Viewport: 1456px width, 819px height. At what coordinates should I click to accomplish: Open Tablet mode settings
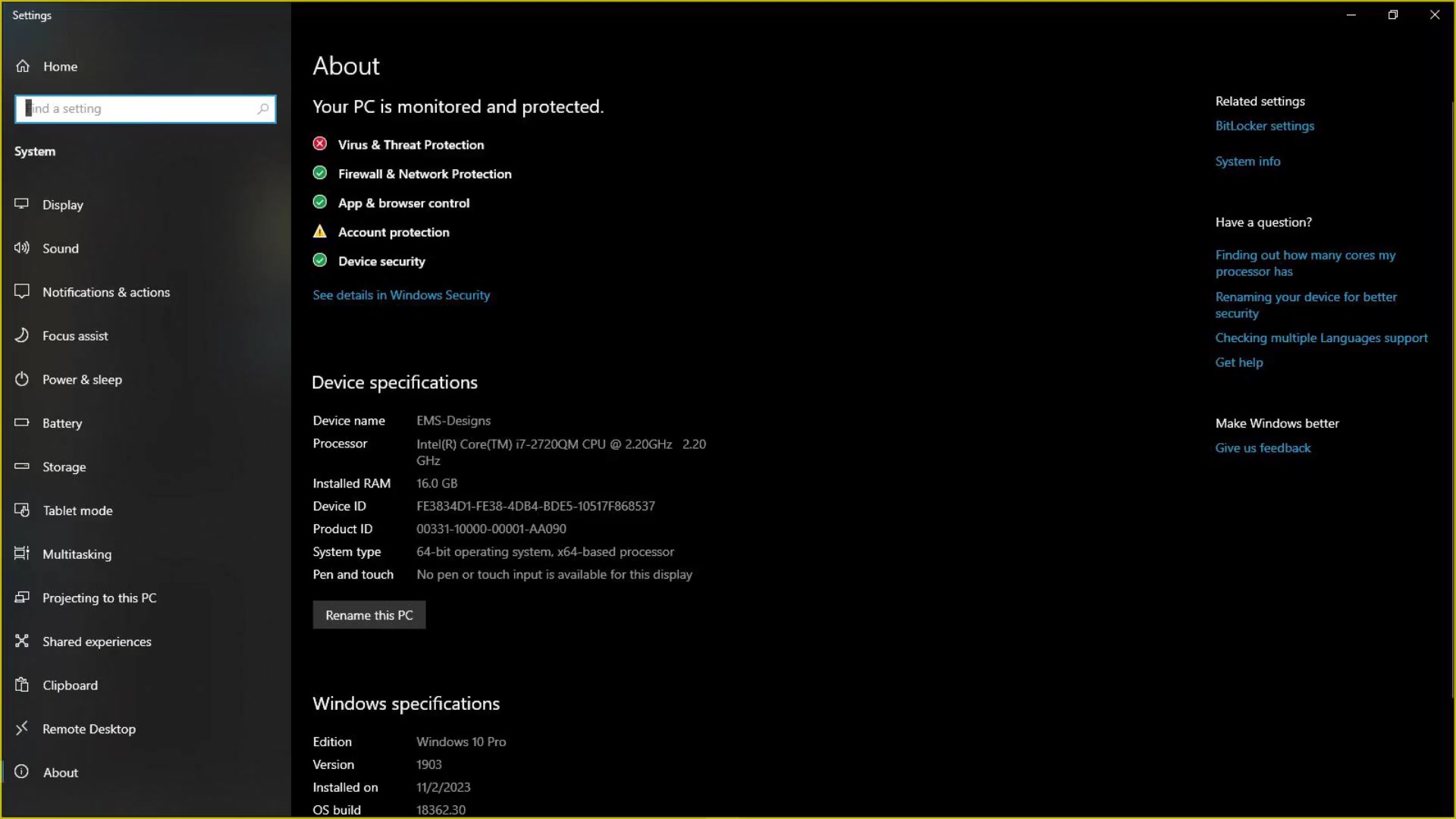tap(77, 510)
